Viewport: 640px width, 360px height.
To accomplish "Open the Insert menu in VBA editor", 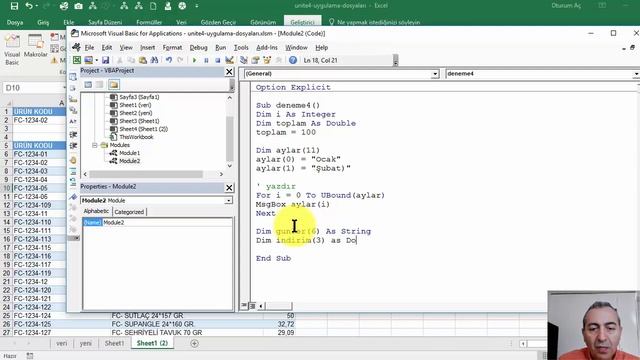I will pos(147,48).
